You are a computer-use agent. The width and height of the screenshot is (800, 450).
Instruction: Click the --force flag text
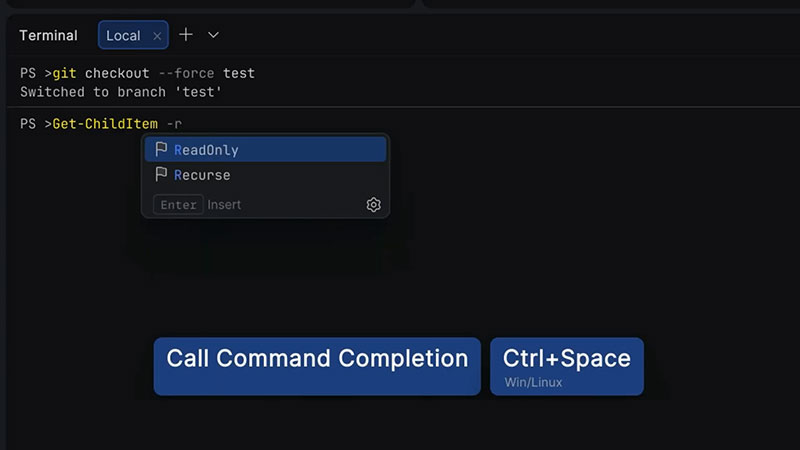tap(186, 74)
